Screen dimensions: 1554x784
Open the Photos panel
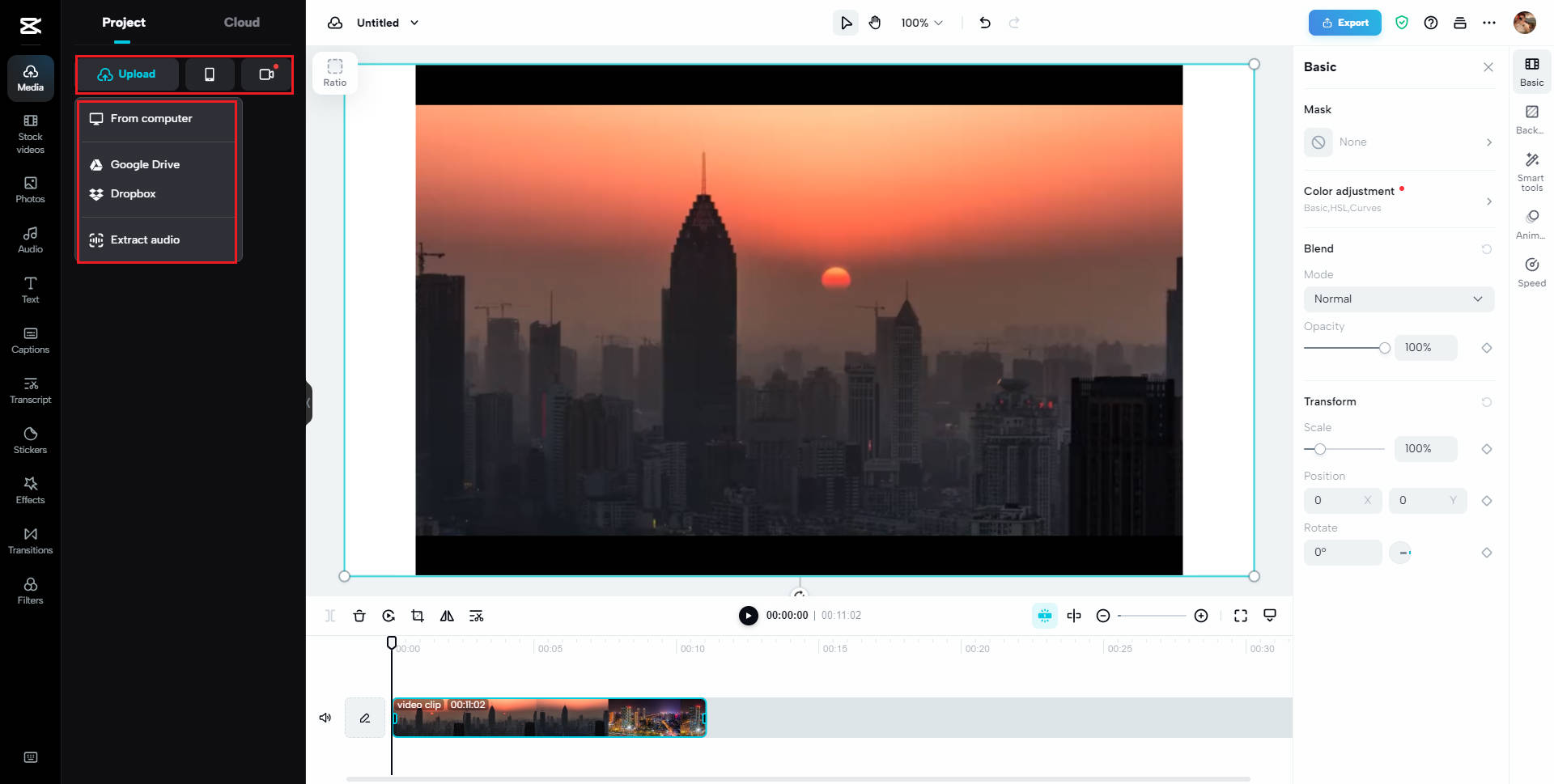coord(31,190)
